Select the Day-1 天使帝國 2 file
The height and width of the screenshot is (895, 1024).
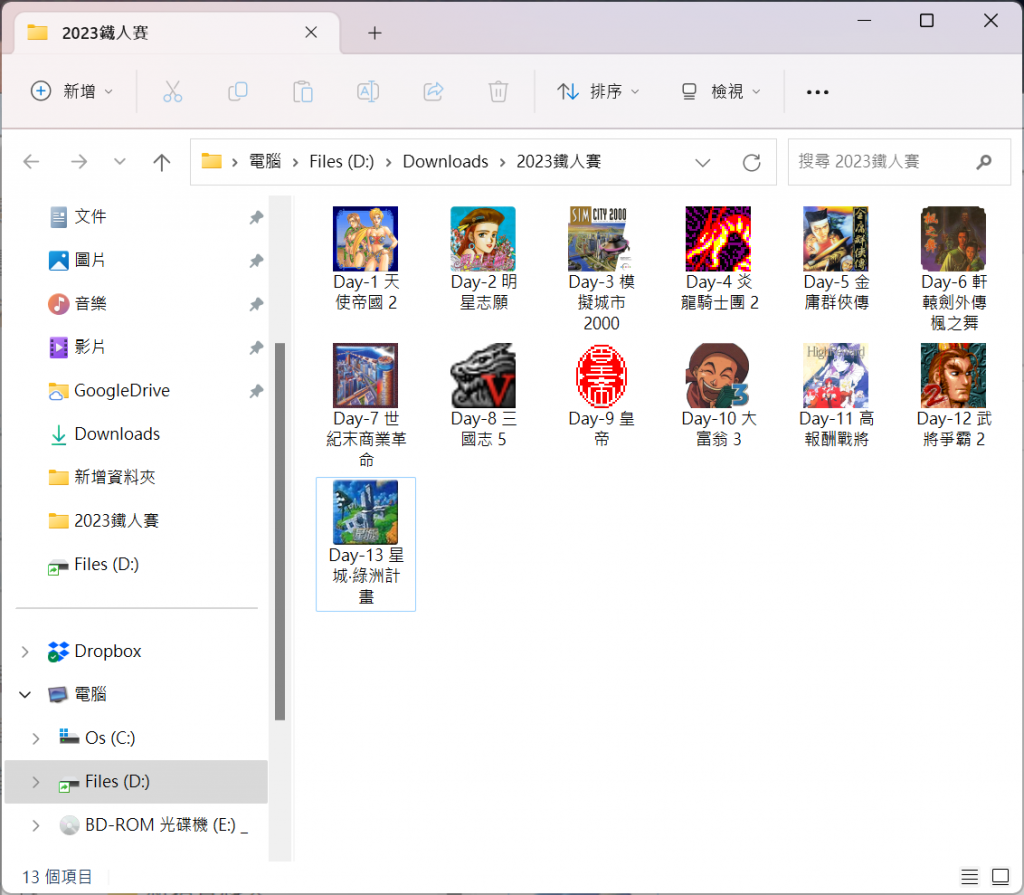click(366, 259)
